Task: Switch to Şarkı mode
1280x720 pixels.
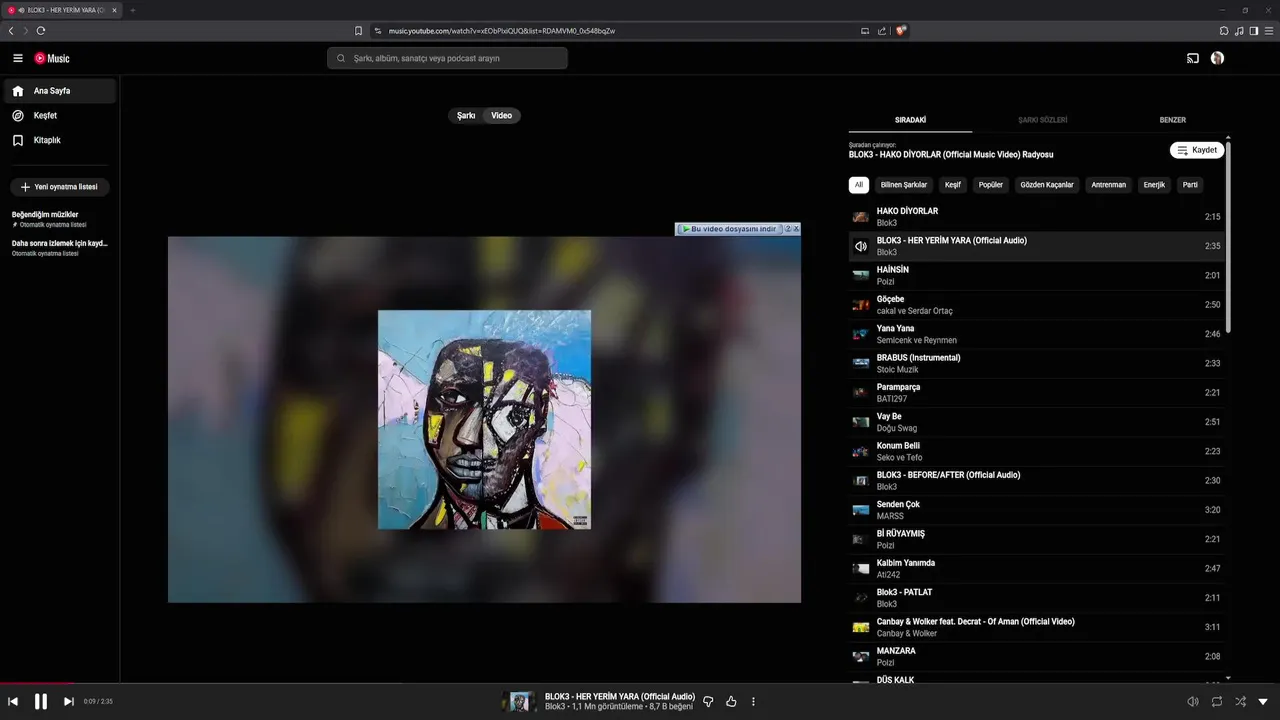Action: [466, 116]
